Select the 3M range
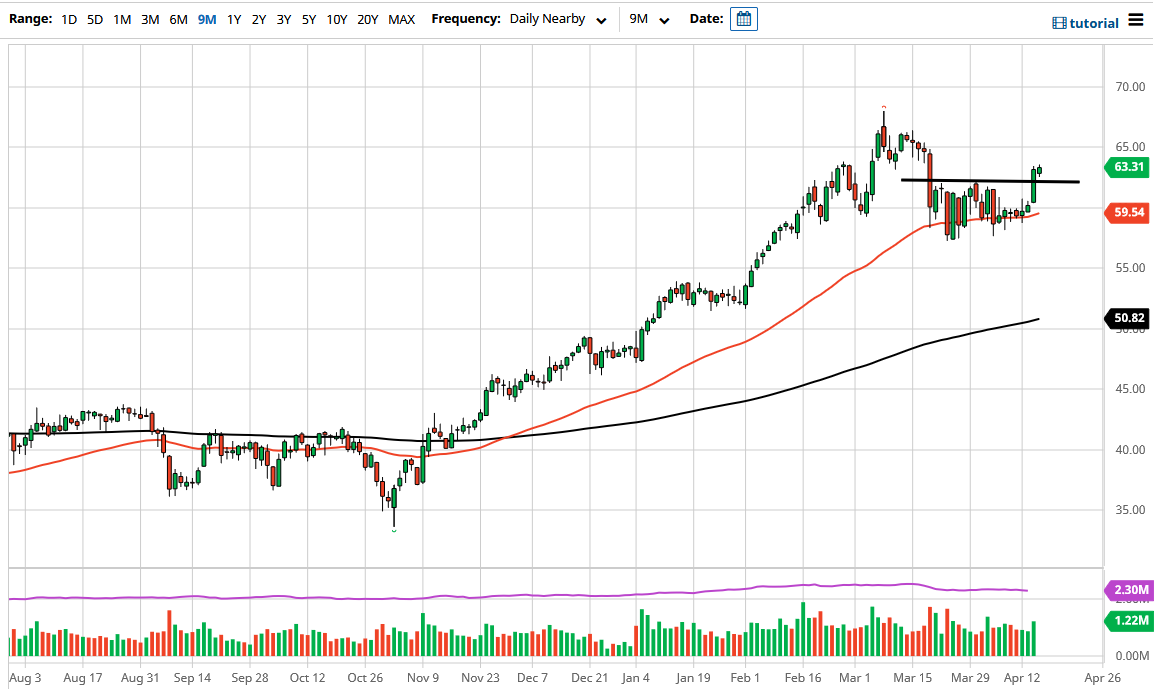Image resolution: width=1157 pixels, height=695 pixels. pyautogui.click(x=150, y=18)
